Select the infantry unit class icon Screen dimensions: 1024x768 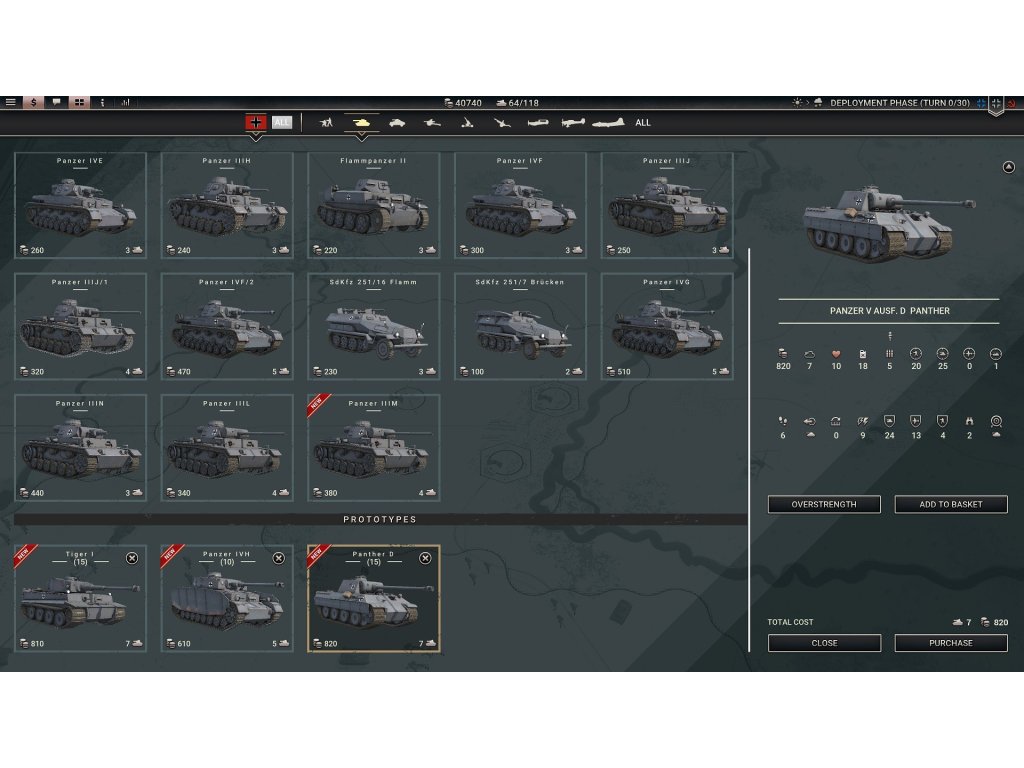point(326,123)
